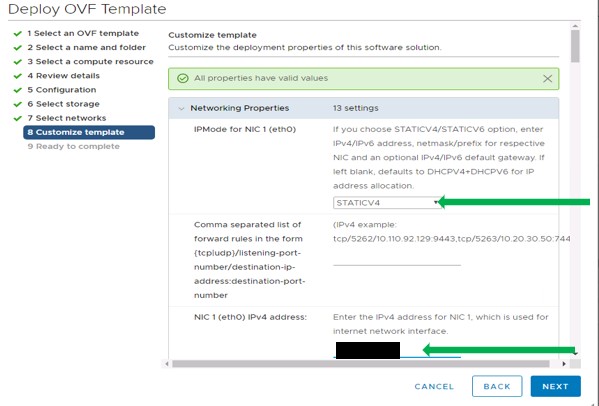Click the NEXT button
The image size is (599, 406).
point(555,386)
